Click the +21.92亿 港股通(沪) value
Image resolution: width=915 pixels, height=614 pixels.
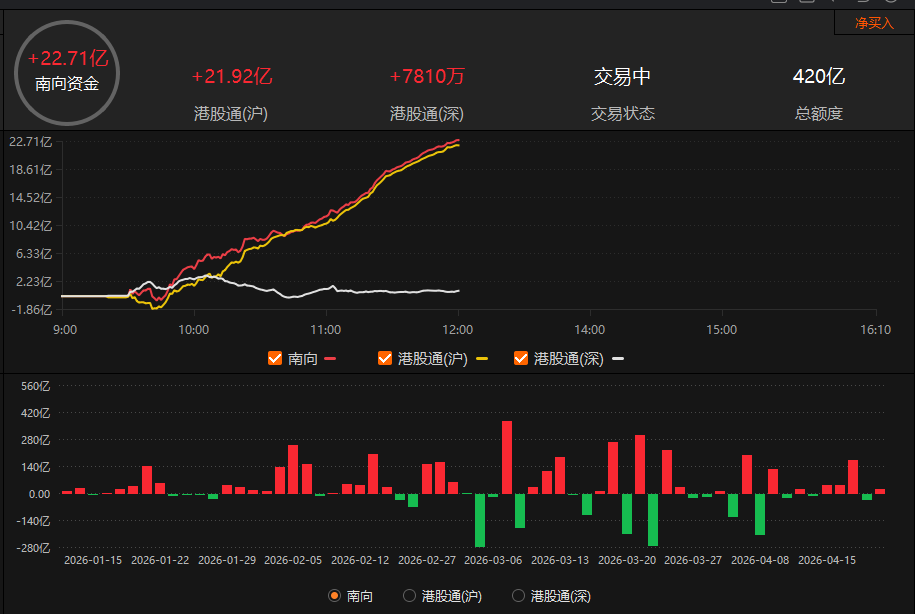232,76
